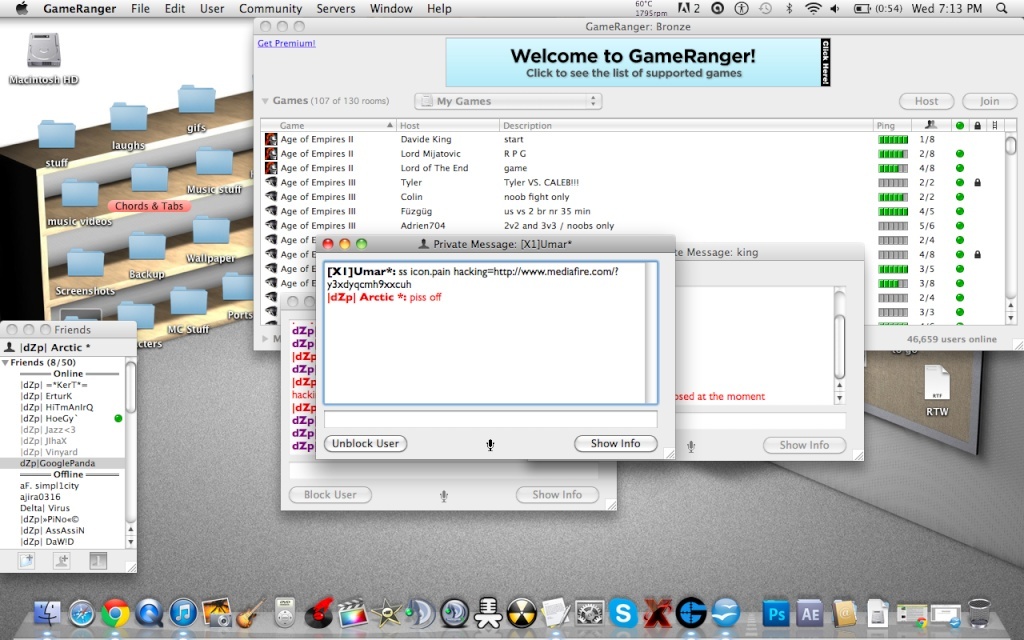Open Spotlight search magnifier in menu bar
Image resolution: width=1024 pixels, height=640 pixels.
[x=1002, y=8]
